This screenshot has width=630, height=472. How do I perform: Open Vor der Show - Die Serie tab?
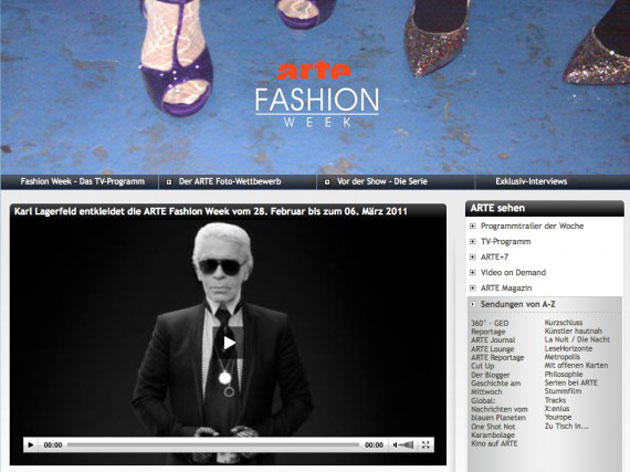pos(382,182)
